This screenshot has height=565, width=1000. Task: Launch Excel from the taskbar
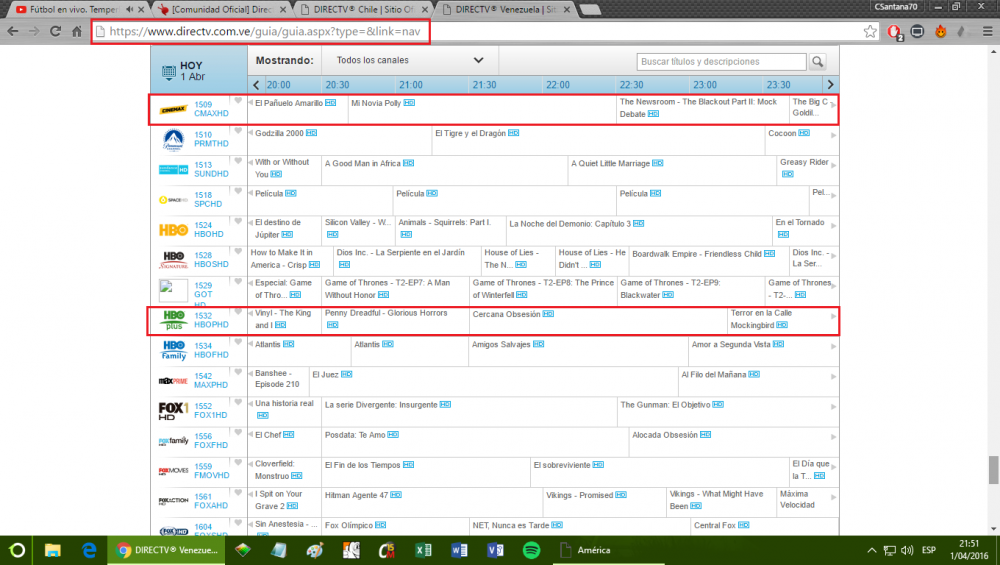click(x=423, y=550)
